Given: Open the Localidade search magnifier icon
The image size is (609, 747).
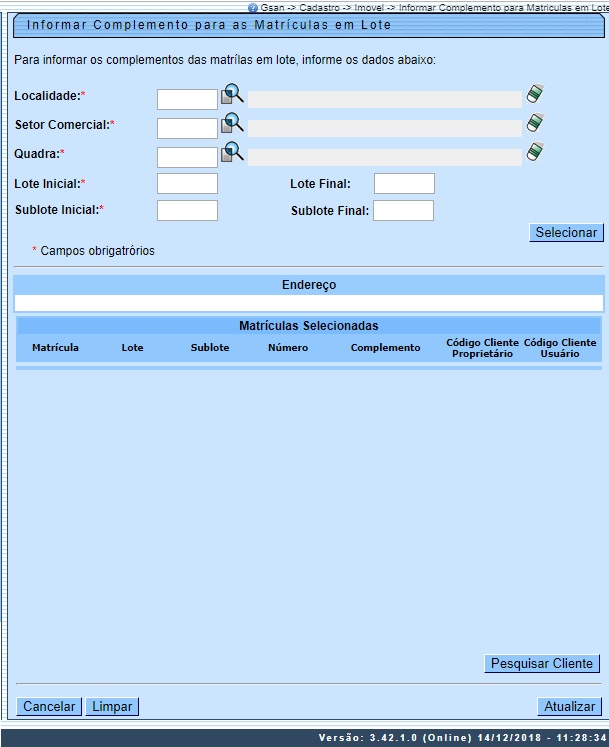Looking at the screenshot, I should [232, 94].
